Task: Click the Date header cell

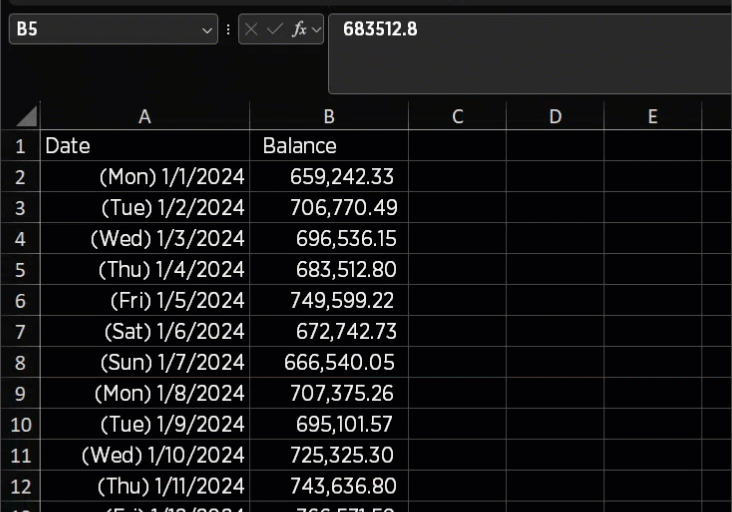Action: pos(144,146)
